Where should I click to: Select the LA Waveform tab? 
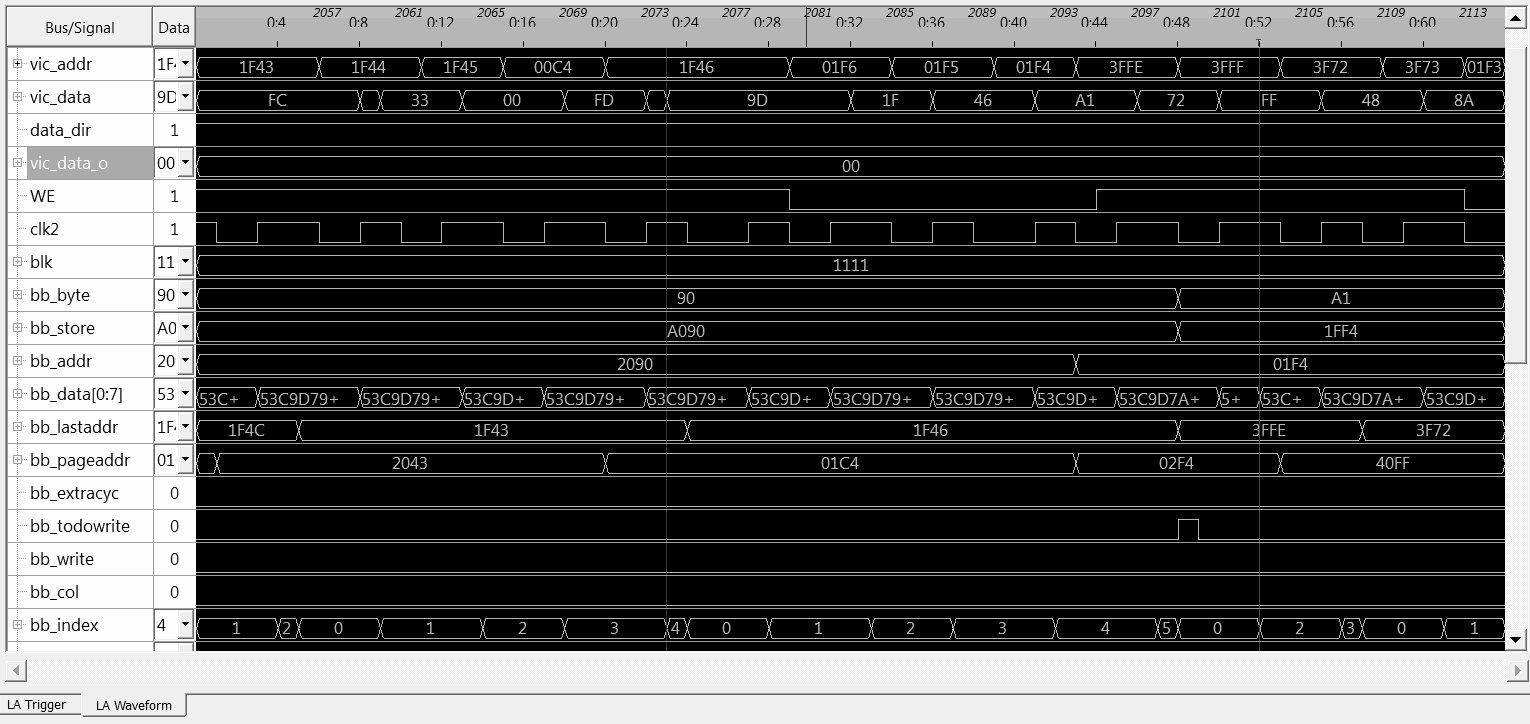point(133,705)
